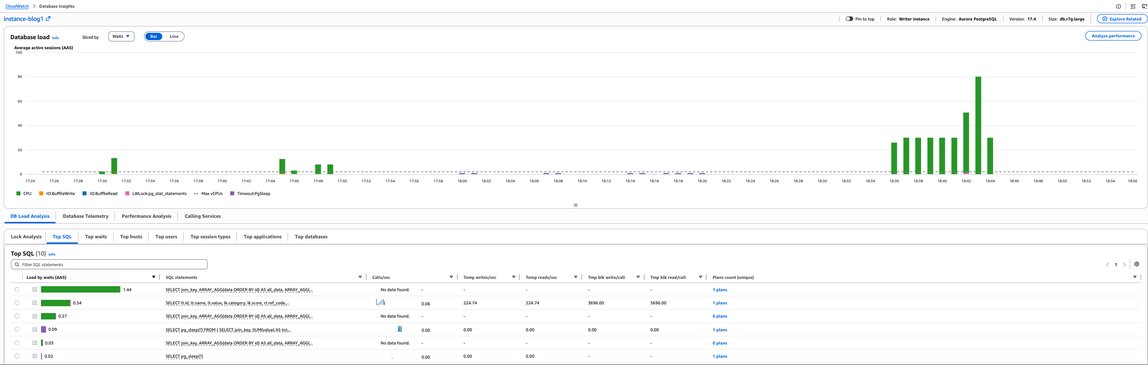
Task: Open the Database load Info link
Action: tap(56, 37)
